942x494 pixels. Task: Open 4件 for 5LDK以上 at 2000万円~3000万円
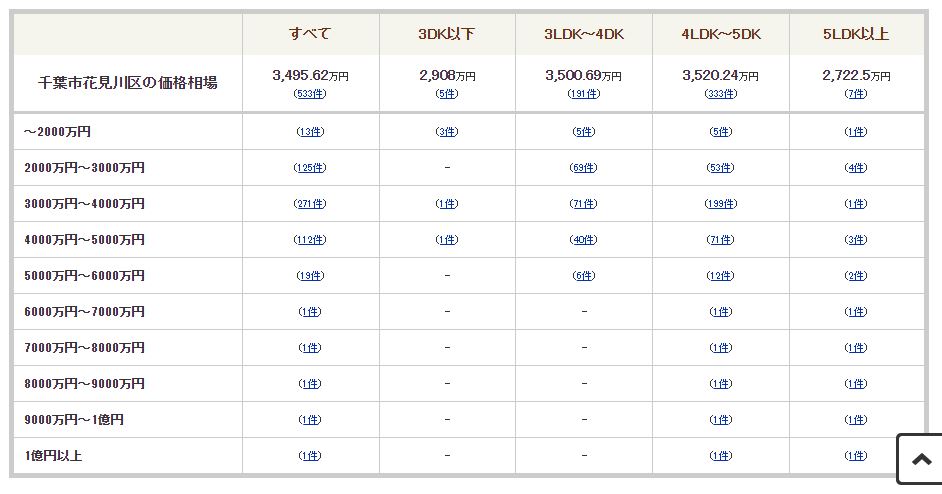tap(856, 168)
